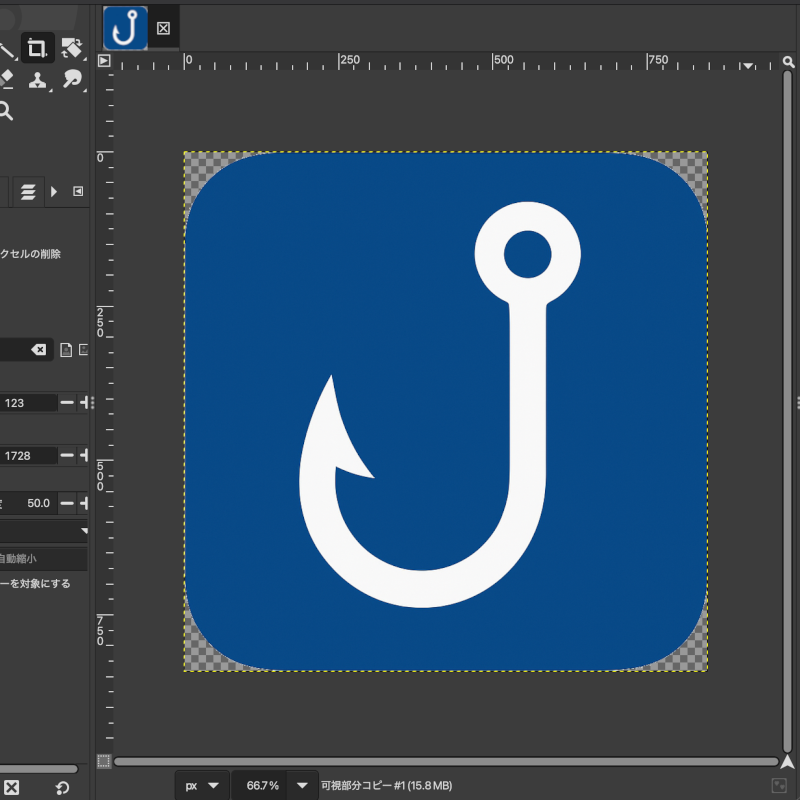Click the navigation arrows icon at canvas corner
The height and width of the screenshot is (800, 800).
coord(787,762)
